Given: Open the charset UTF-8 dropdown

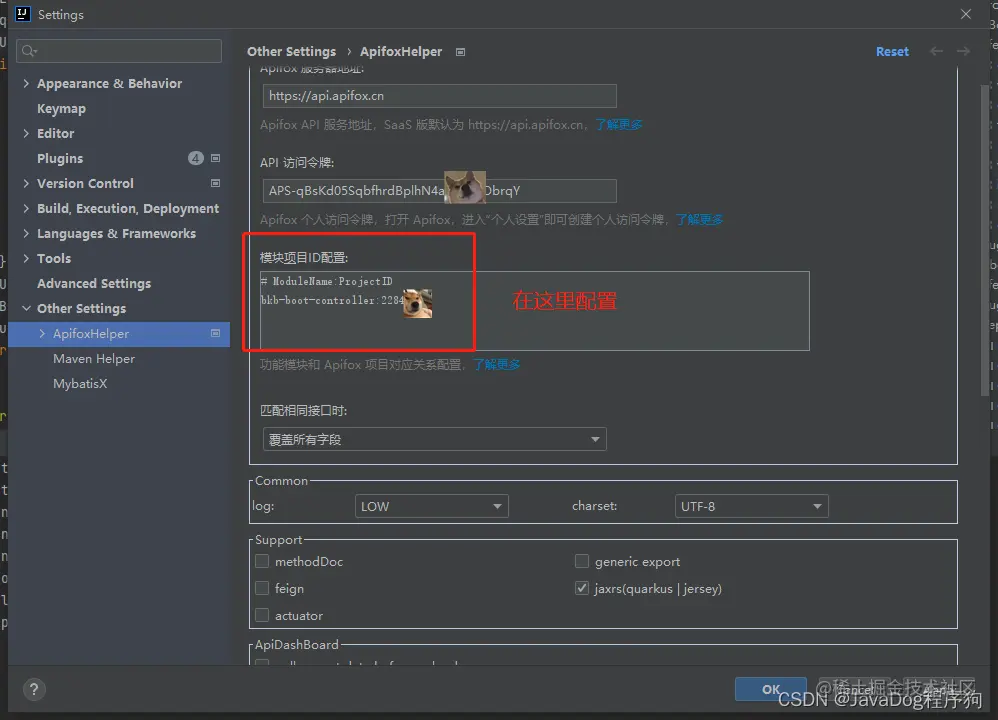Looking at the screenshot, I should coord(752,507).
